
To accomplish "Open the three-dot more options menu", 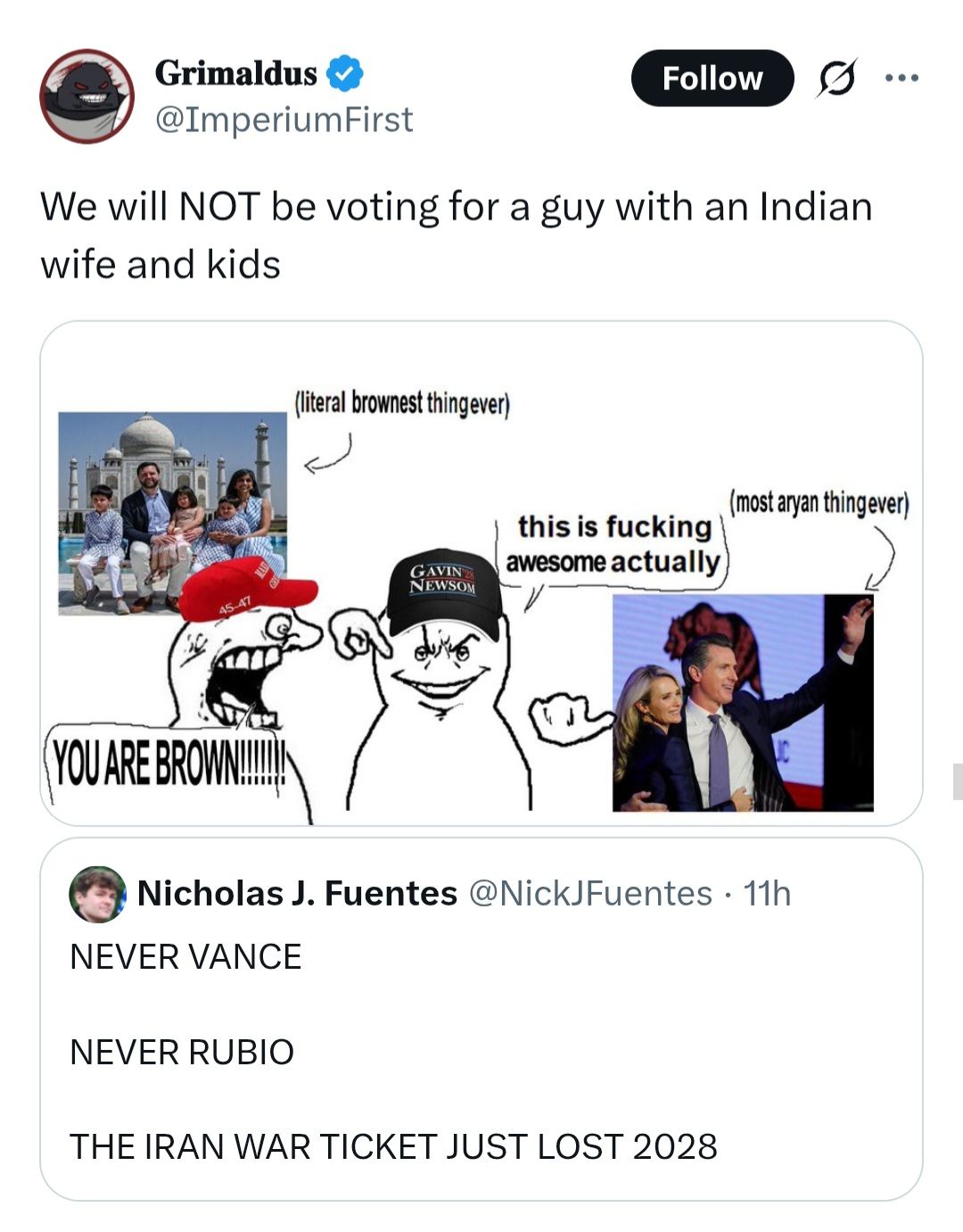I will 901,79.
